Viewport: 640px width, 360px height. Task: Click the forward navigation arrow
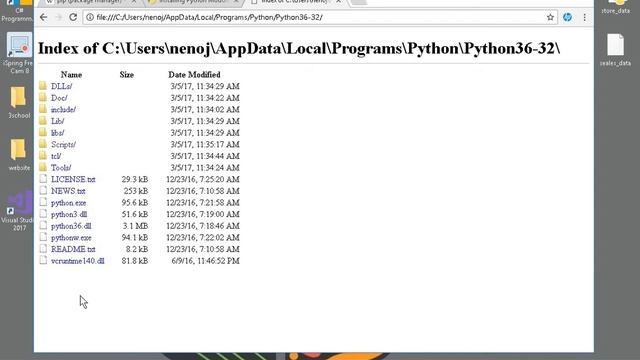(58, 17)
